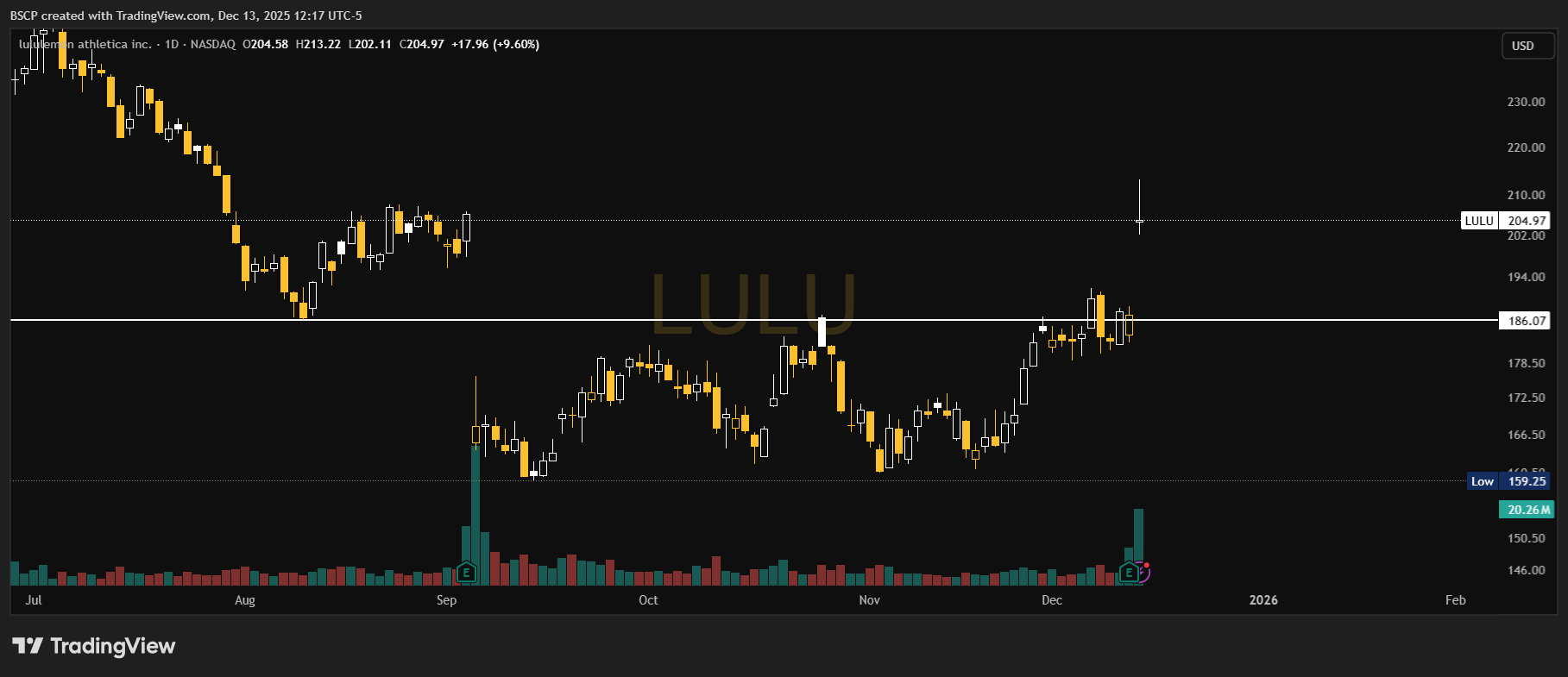
Task: Click the high value H213.22
Action: click(x=318, y=44)
